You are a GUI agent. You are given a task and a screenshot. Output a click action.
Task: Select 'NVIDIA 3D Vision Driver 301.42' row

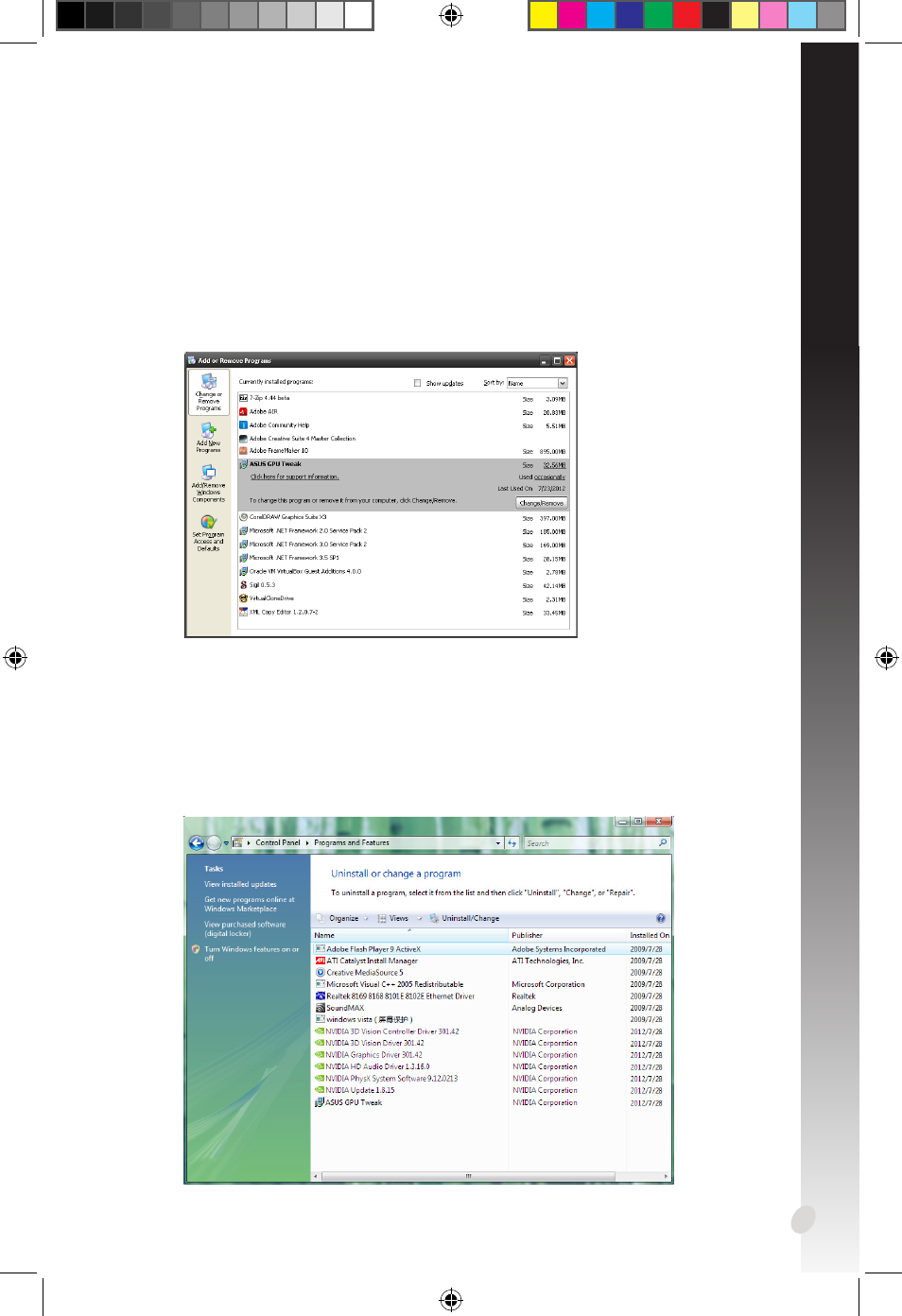coord(491,1043)
